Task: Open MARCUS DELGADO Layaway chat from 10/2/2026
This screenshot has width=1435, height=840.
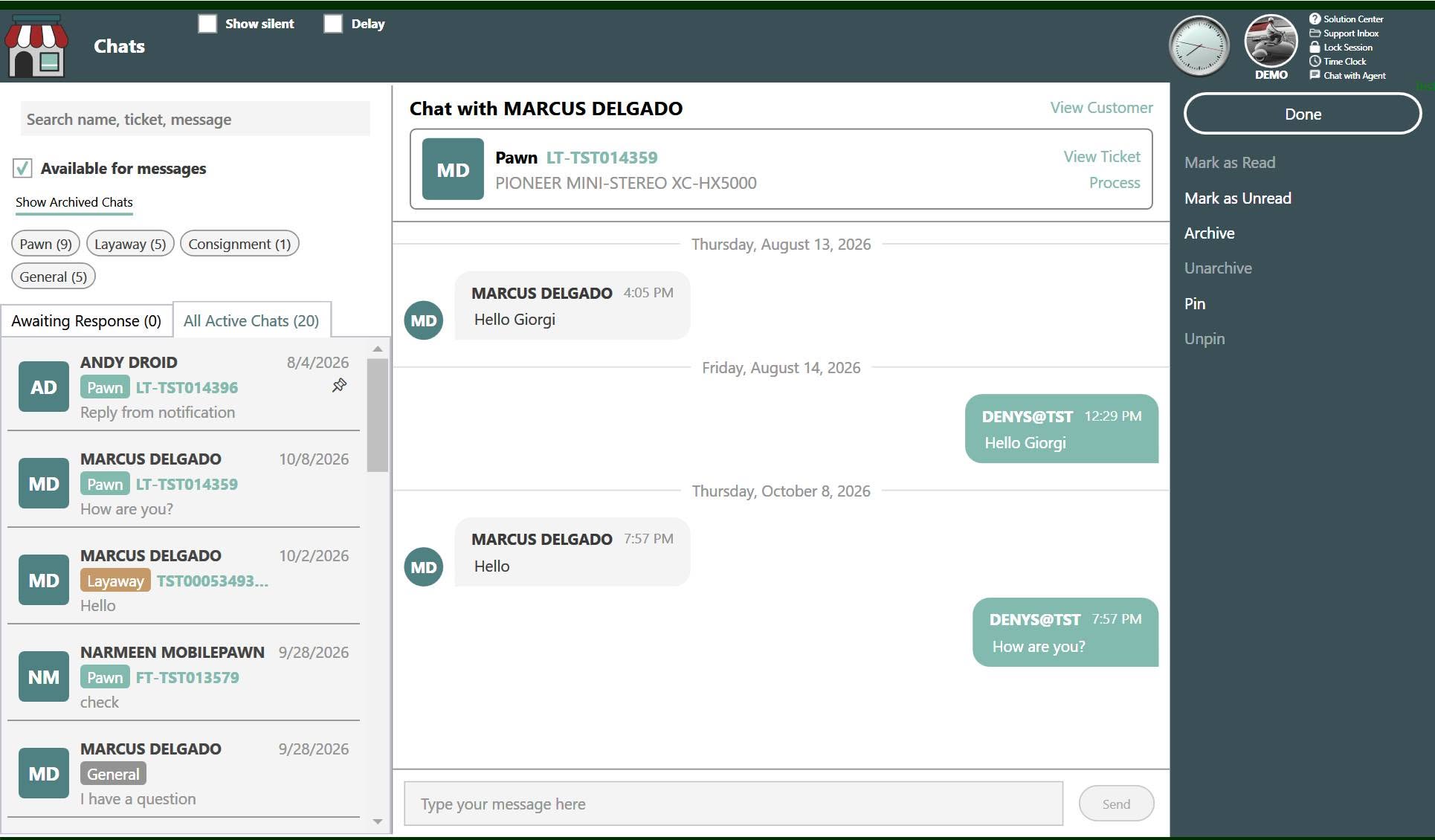Action: pos(184,580)
